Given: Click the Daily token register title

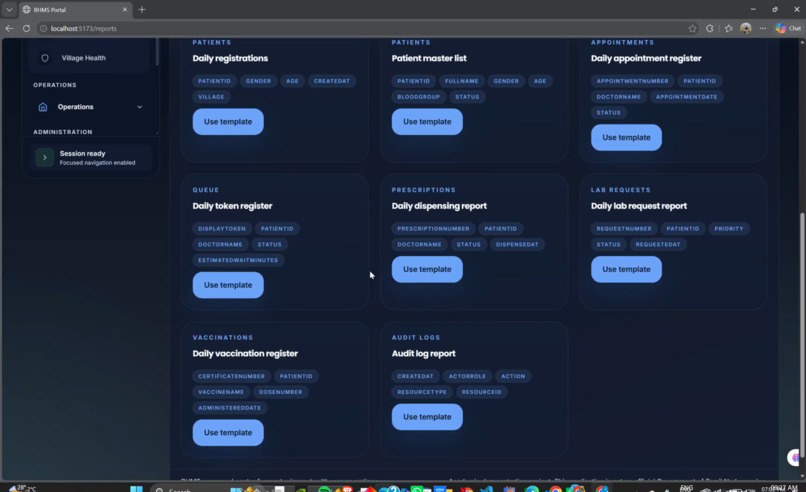Looking at the screenshot, I should pyautogui.click(x=232, y=206).
